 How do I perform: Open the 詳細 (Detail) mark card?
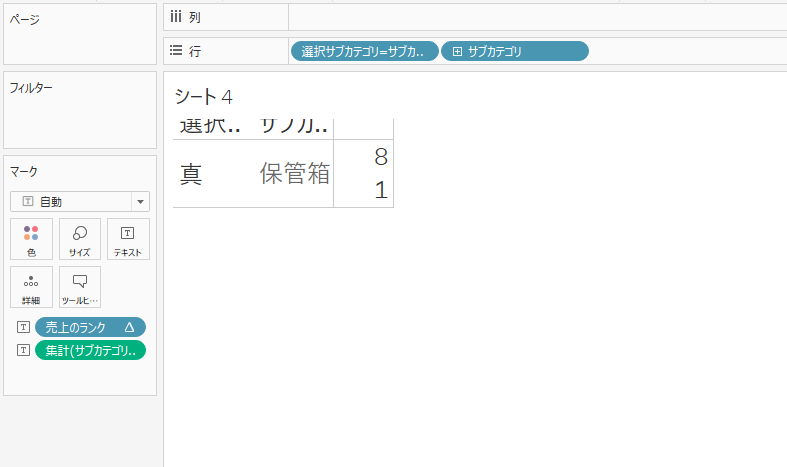tap(31, 286)
